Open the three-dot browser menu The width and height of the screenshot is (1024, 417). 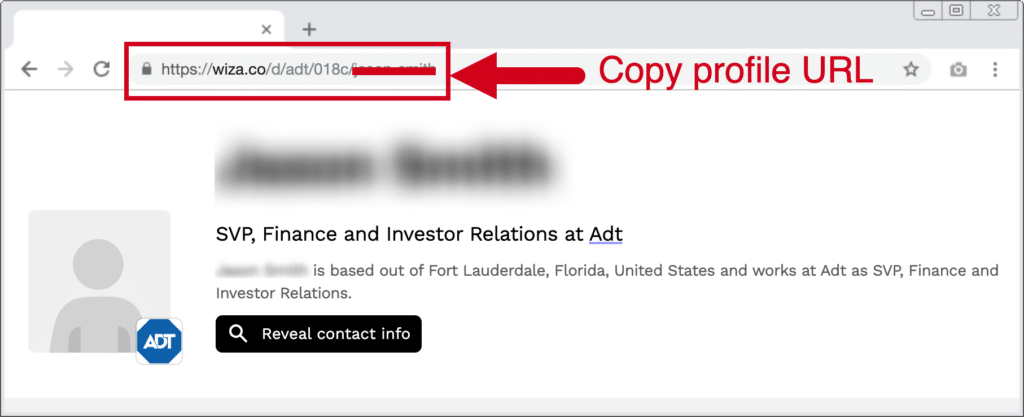coord(995,69)
